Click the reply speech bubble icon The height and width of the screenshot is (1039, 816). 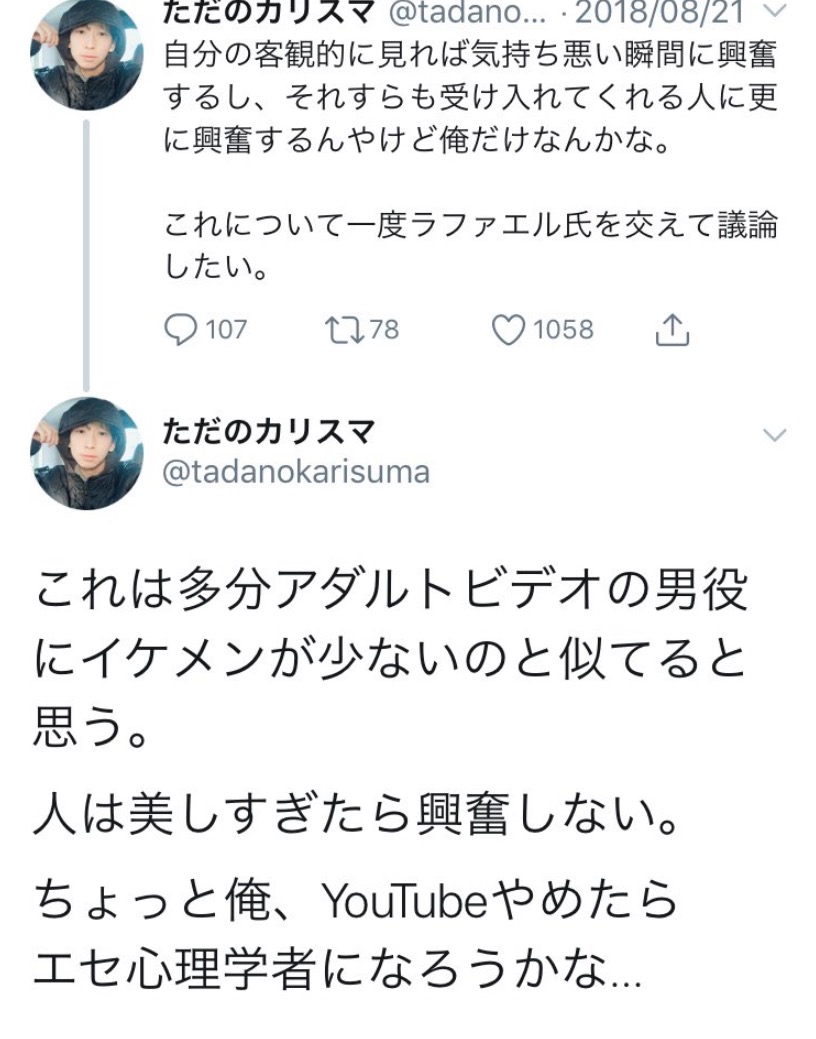181,329
